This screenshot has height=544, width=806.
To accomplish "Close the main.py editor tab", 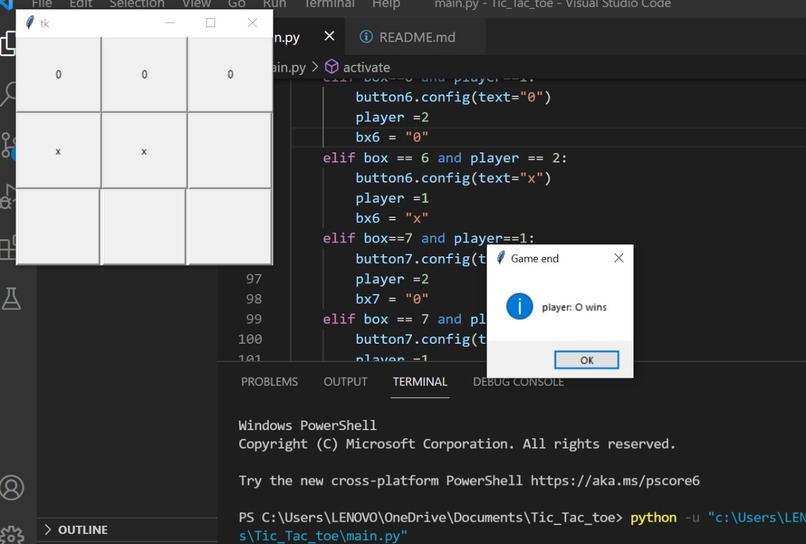I will click(x=329, y=36).
